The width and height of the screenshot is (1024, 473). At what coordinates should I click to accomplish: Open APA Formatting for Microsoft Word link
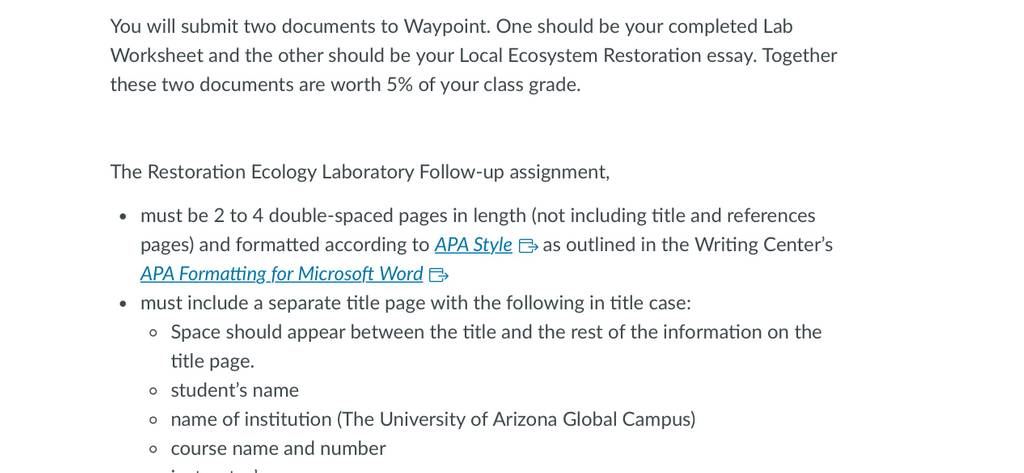pos(281,274)
